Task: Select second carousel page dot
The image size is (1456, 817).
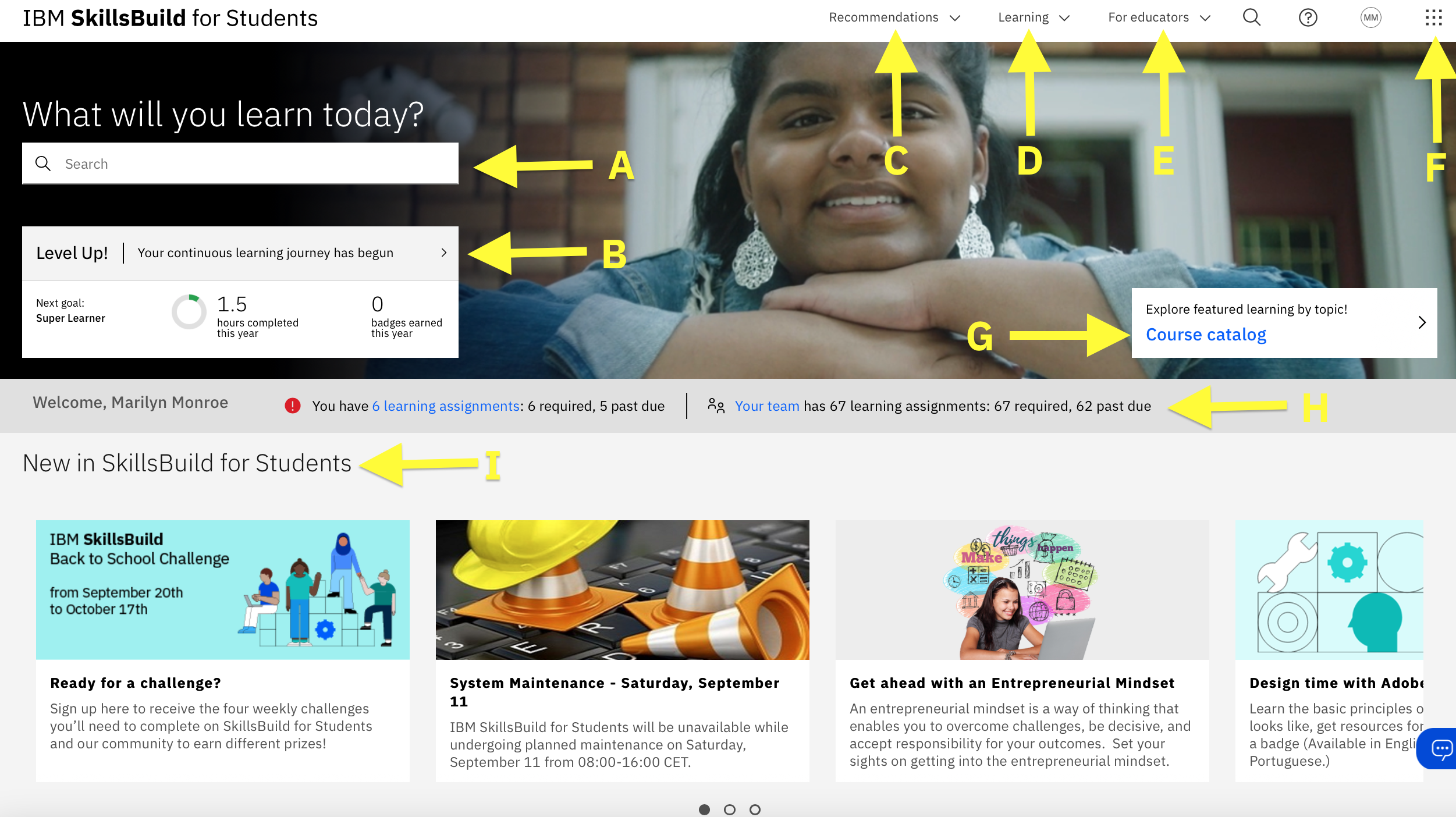Action: coord(729,809)
